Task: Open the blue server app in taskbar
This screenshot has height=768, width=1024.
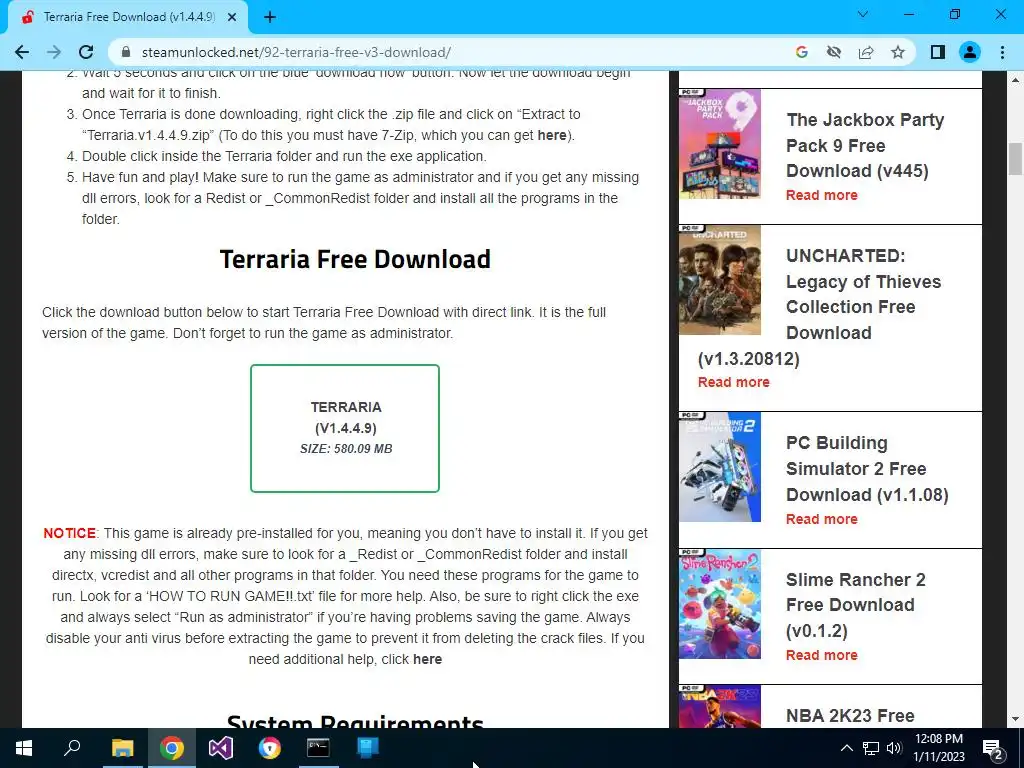Action: 367,748
